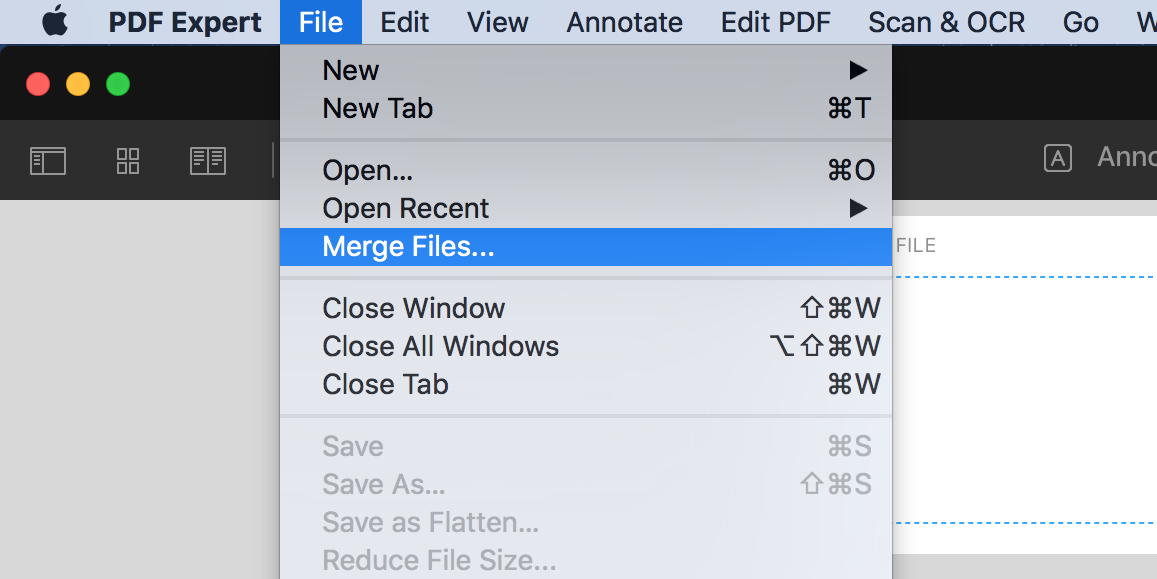Select Close Window menu entry

(413, 308)
